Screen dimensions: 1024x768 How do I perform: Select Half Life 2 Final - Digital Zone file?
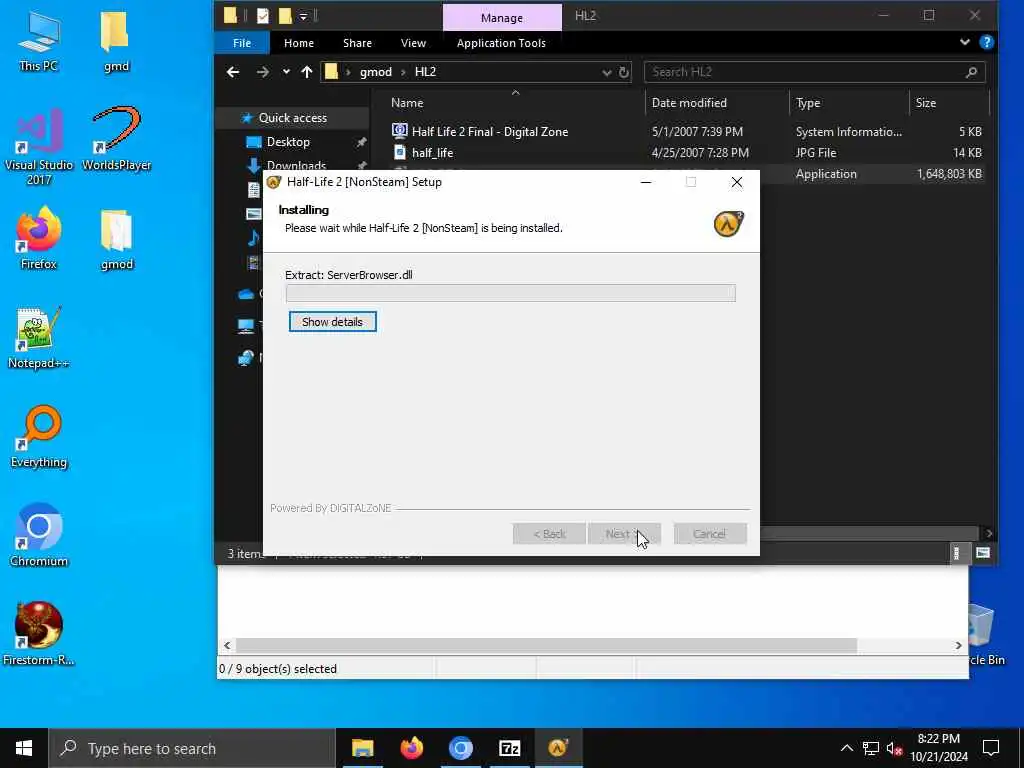490,132
